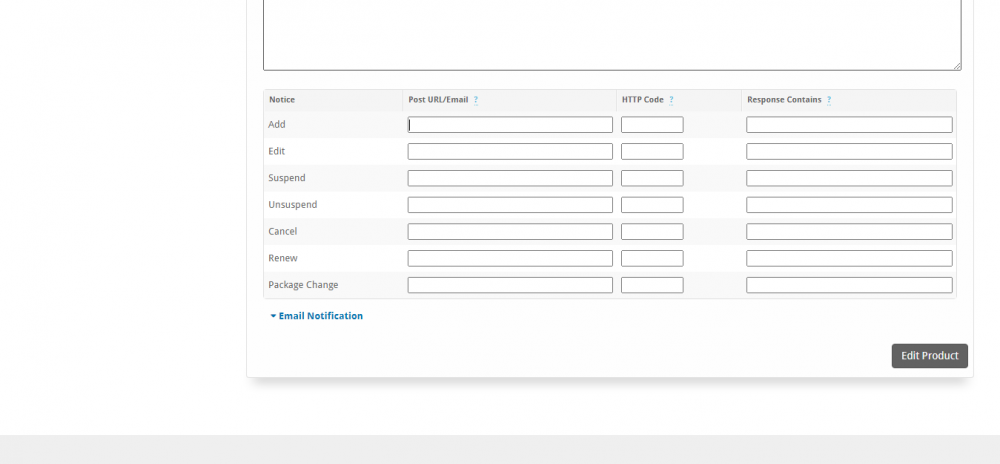1000x464 pixels.
Task: Grab the text area resize handle corner
Action: (957, 66)
